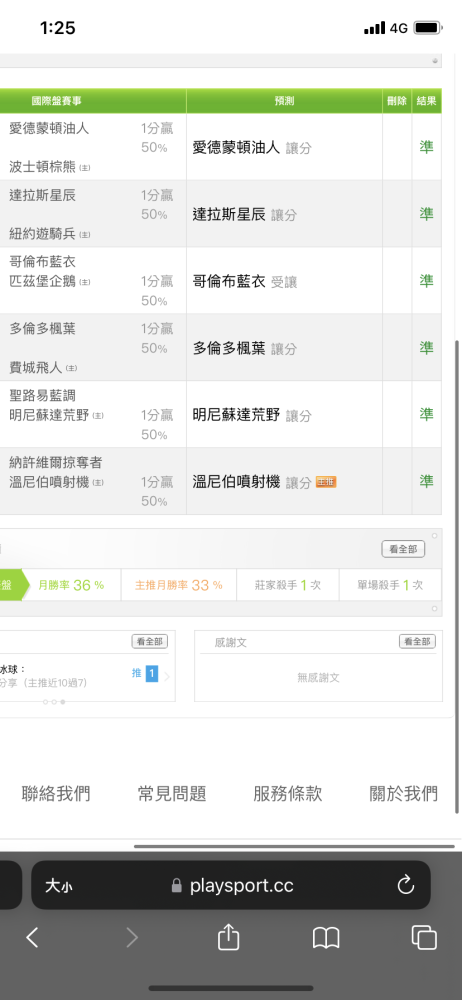The height and width of the screenshot is (1000, 462).
Task: Click the 多倫多楓葉 讓分 prediction
Action: coord(244,349)
